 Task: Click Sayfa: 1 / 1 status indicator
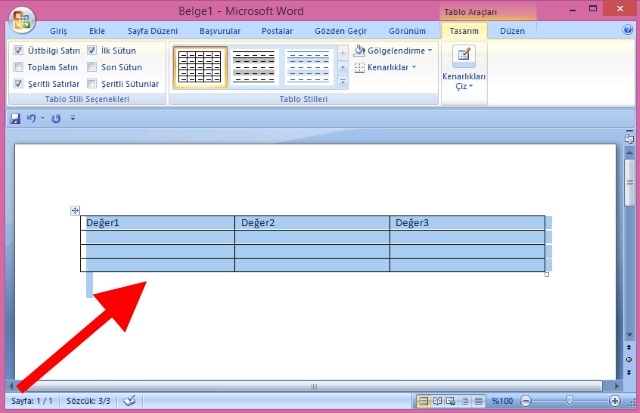[x=32, y=401]
